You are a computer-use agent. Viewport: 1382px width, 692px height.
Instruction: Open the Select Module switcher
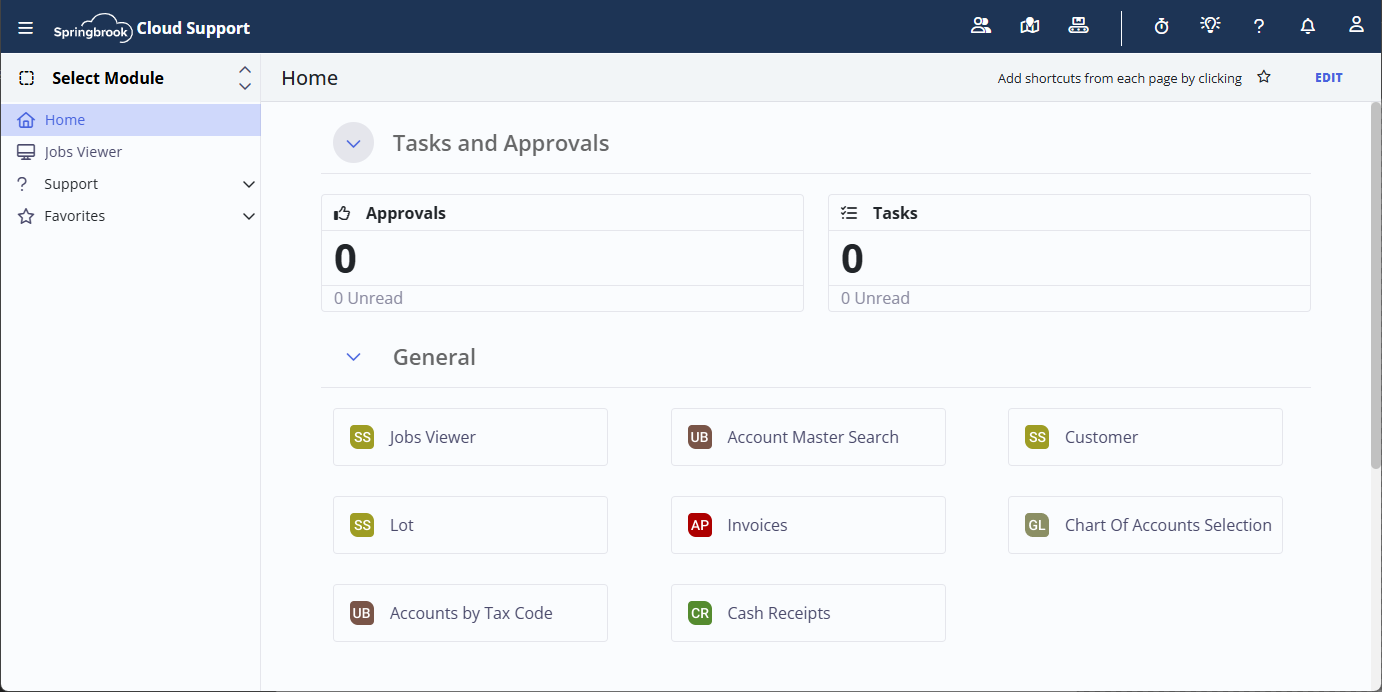coord(130,78)
